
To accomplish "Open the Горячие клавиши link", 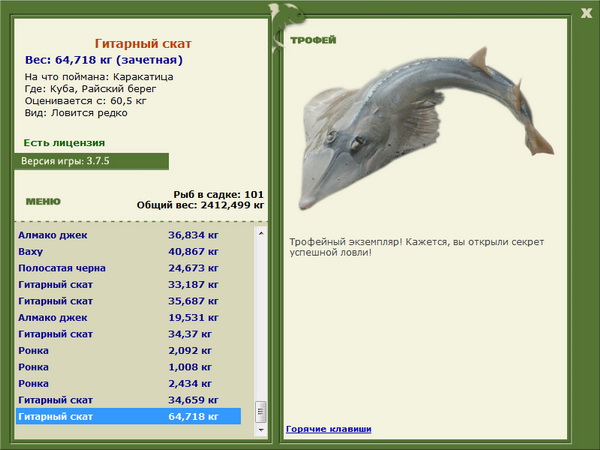I will (329, 429).
